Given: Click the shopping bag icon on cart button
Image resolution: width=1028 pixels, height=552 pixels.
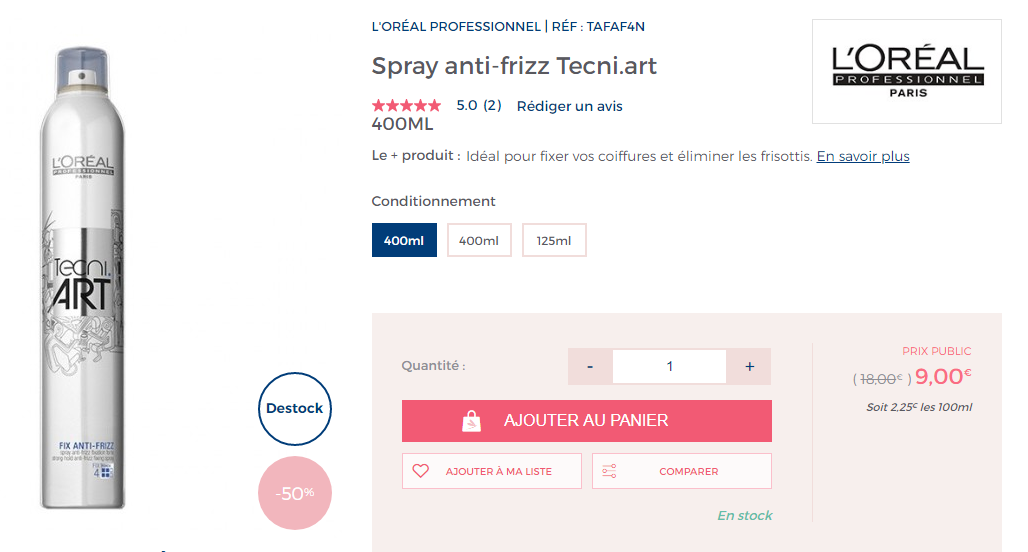Looking at the screenshot, I should point(472,421).
